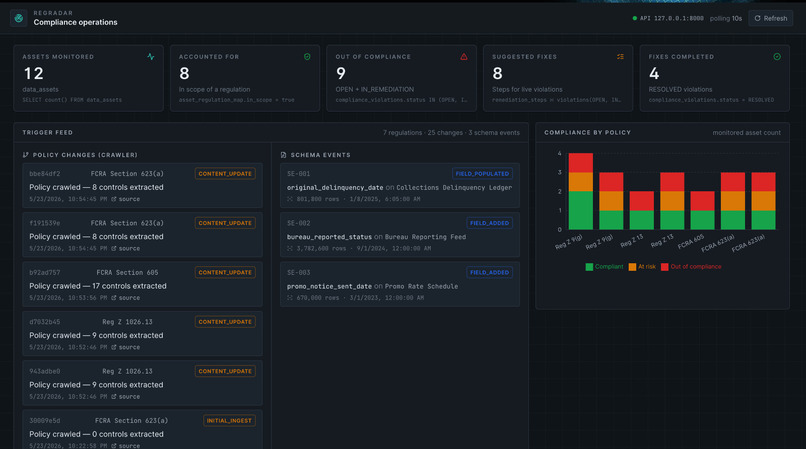Click the first Reg Z 9(g) chart bar
Viewport: 806px width, 449px height.
coord(581,191)
